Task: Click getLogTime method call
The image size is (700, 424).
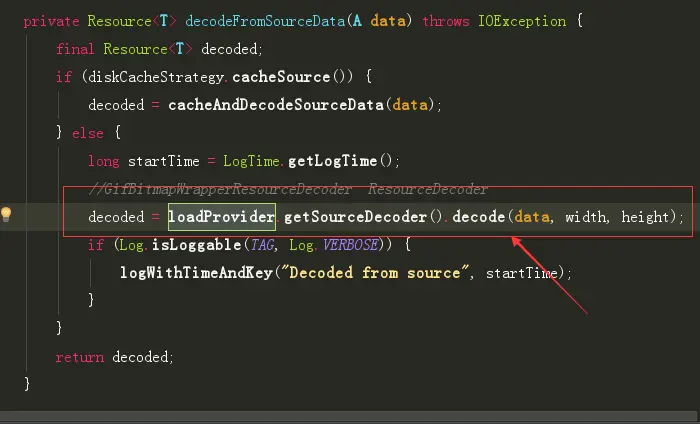Action: pos(332,161)
